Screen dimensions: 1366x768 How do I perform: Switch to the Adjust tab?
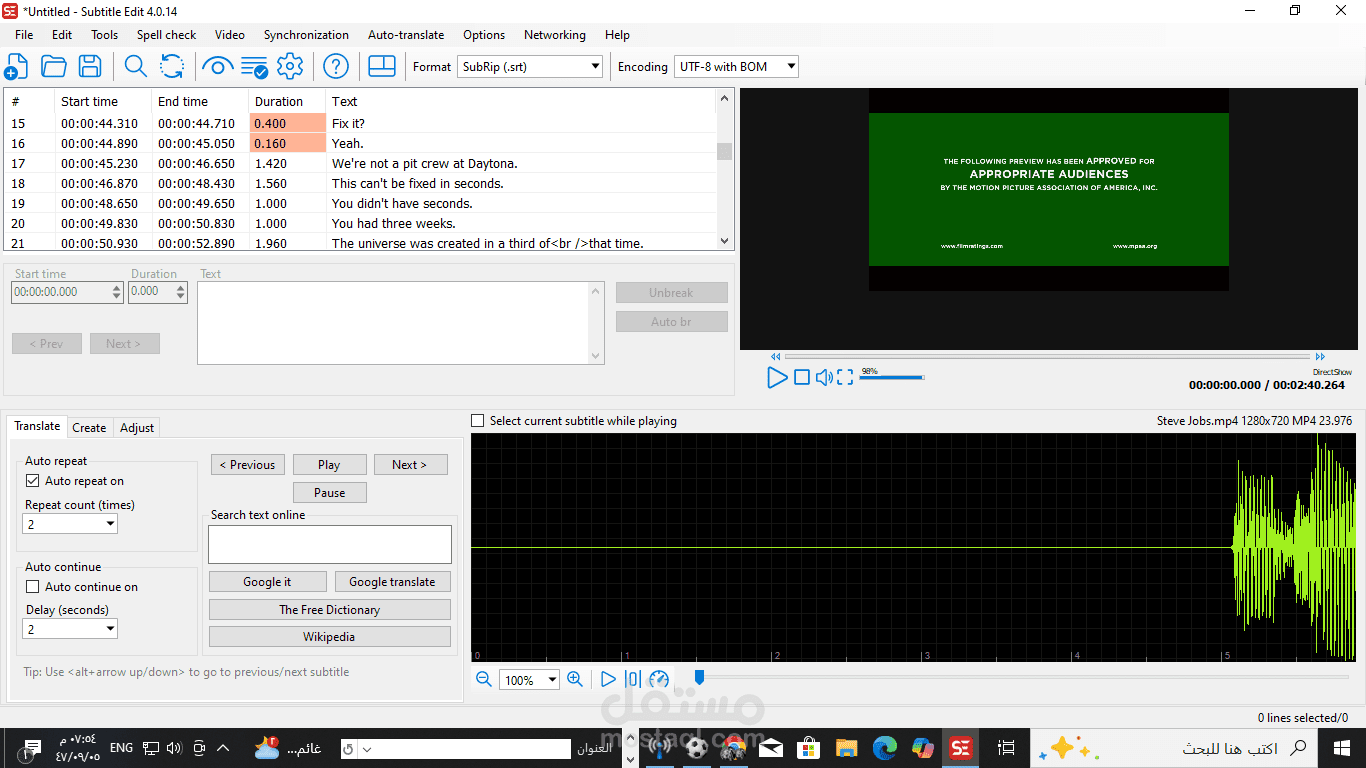tap(137, 428)
